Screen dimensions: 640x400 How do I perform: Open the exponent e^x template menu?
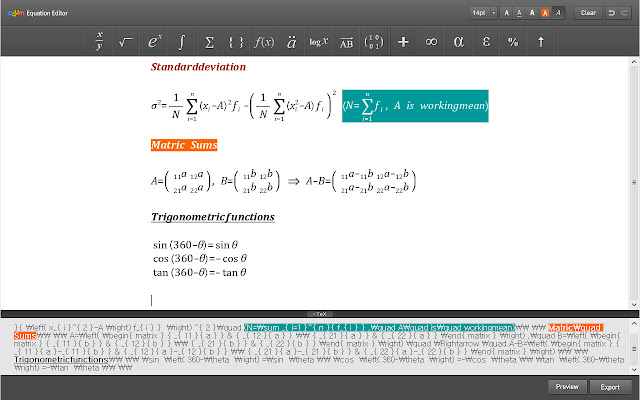(x=154, y=41)
